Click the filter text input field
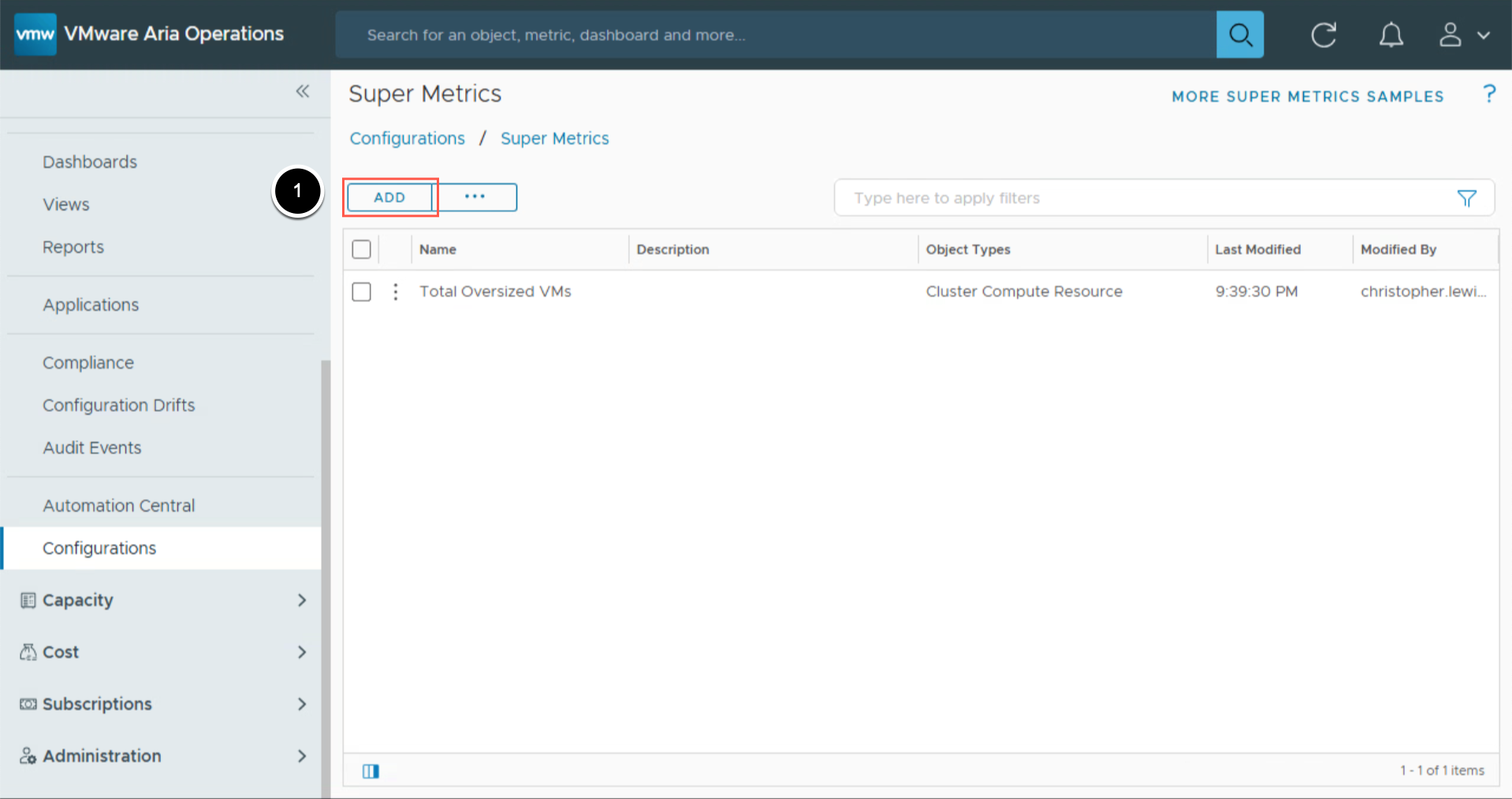Screen dimensions: 1512x799 (x=1143, y=198)
